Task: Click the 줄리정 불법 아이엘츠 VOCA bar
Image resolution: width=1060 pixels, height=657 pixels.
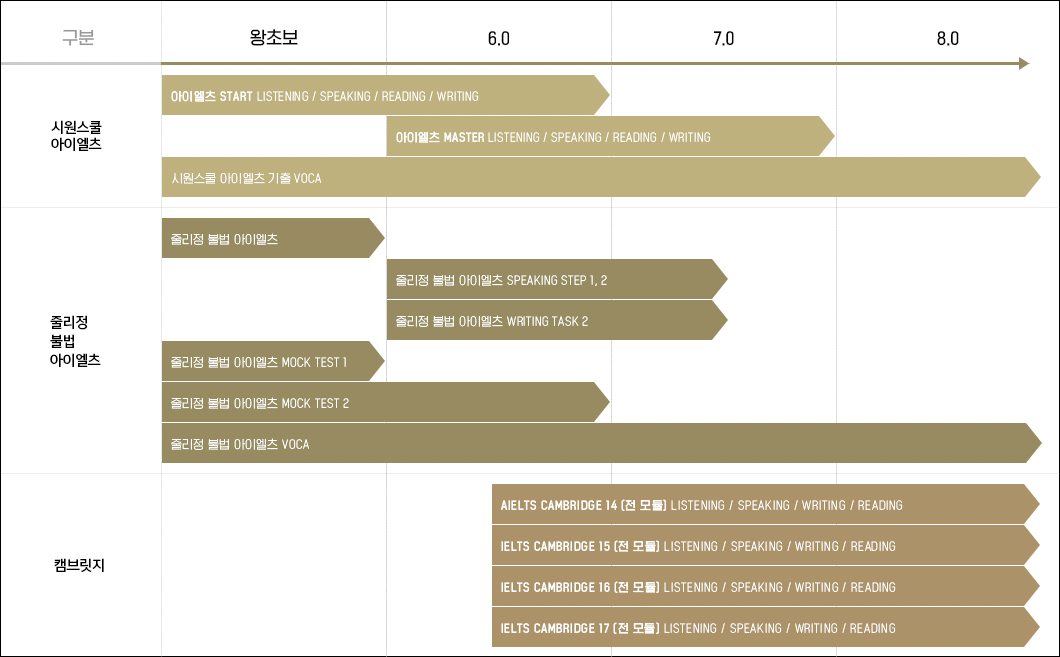Action: [601, 443]
